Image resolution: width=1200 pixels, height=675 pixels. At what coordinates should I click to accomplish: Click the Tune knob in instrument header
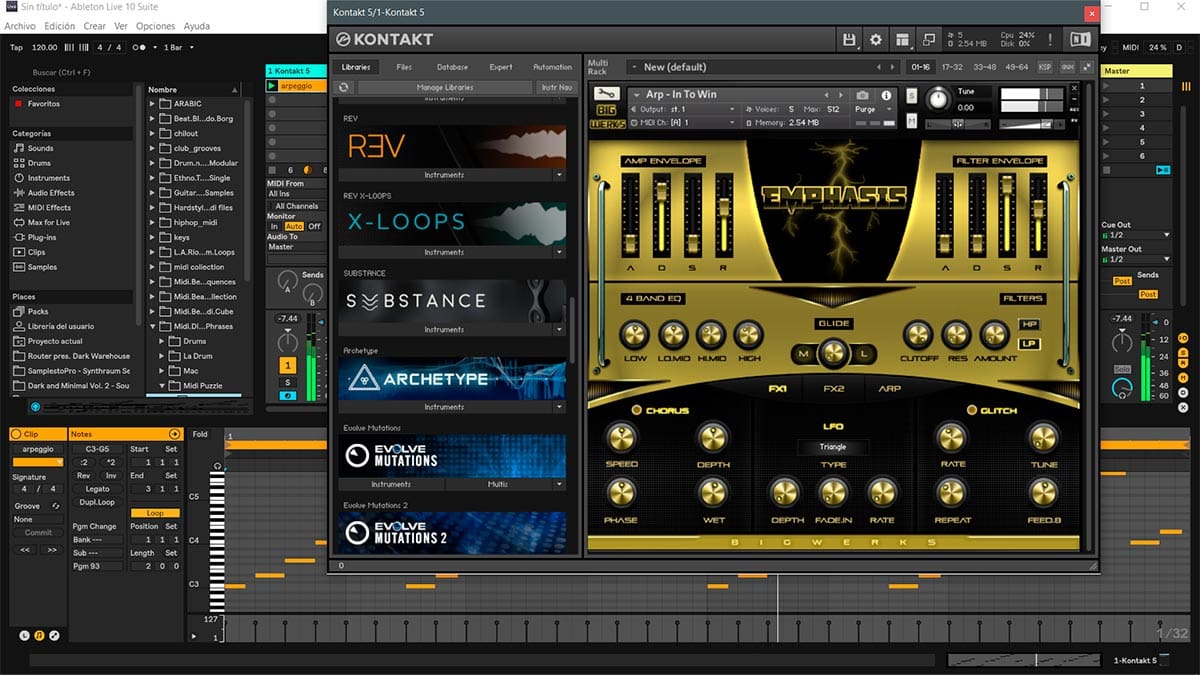[x=938, y=98]
